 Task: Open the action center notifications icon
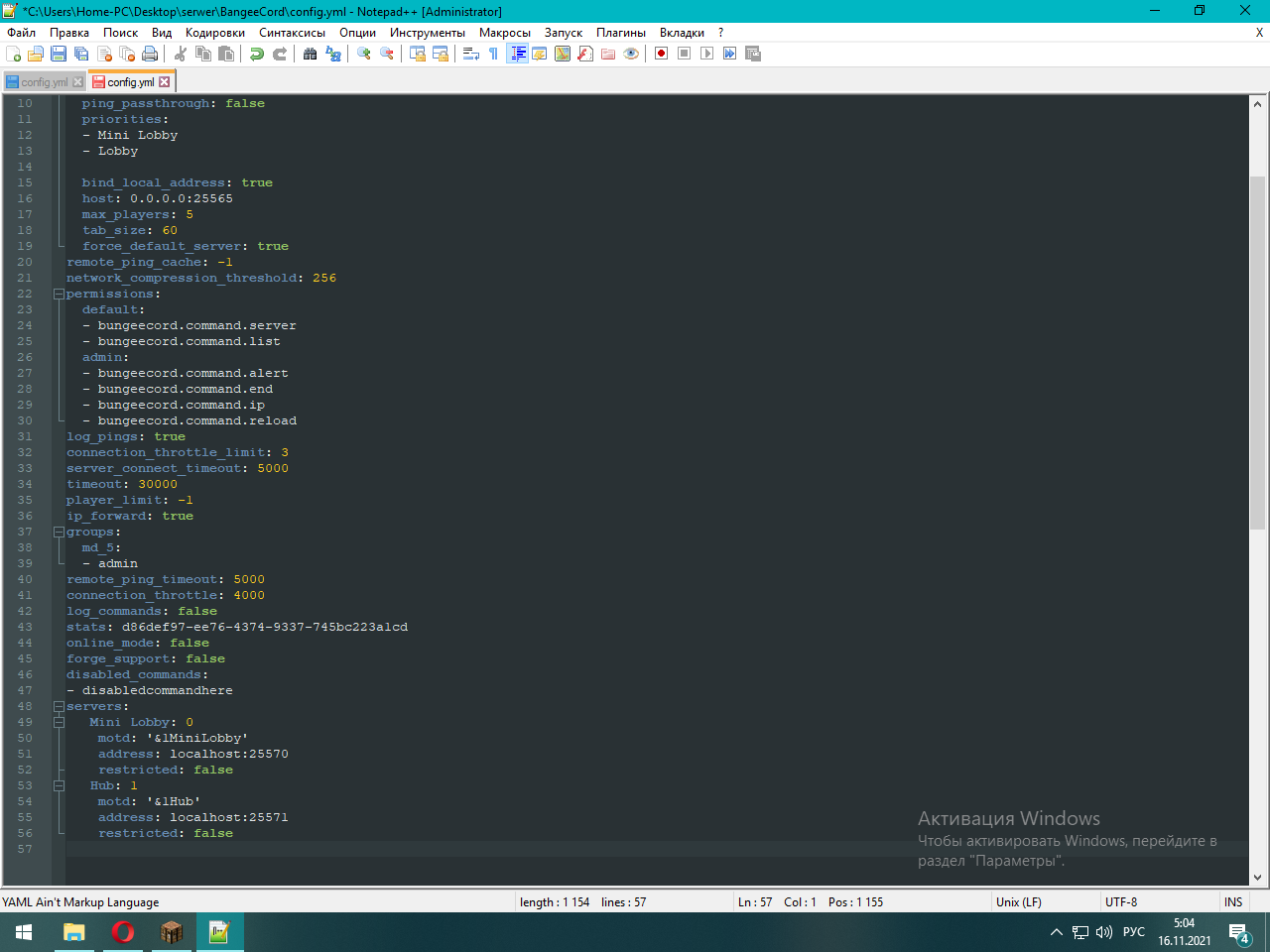coord(1239,932)
